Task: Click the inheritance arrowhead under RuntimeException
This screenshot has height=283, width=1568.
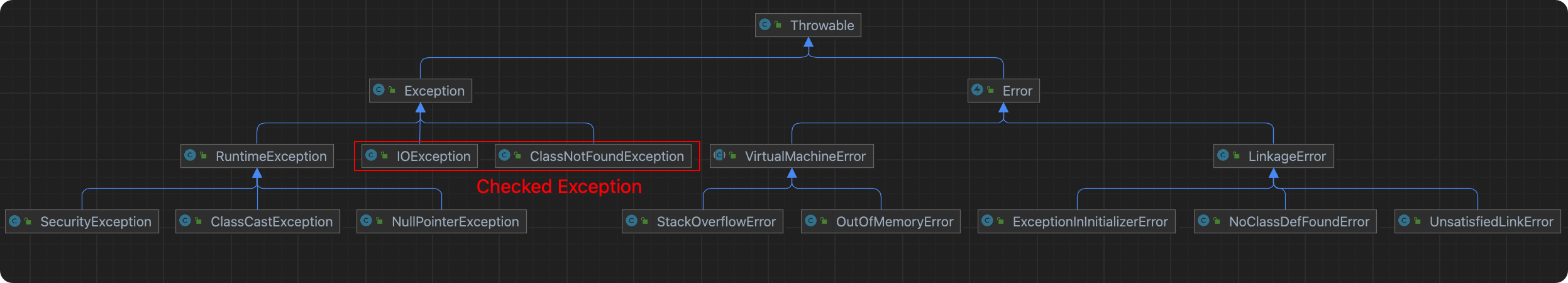Action: coord(257,174)
